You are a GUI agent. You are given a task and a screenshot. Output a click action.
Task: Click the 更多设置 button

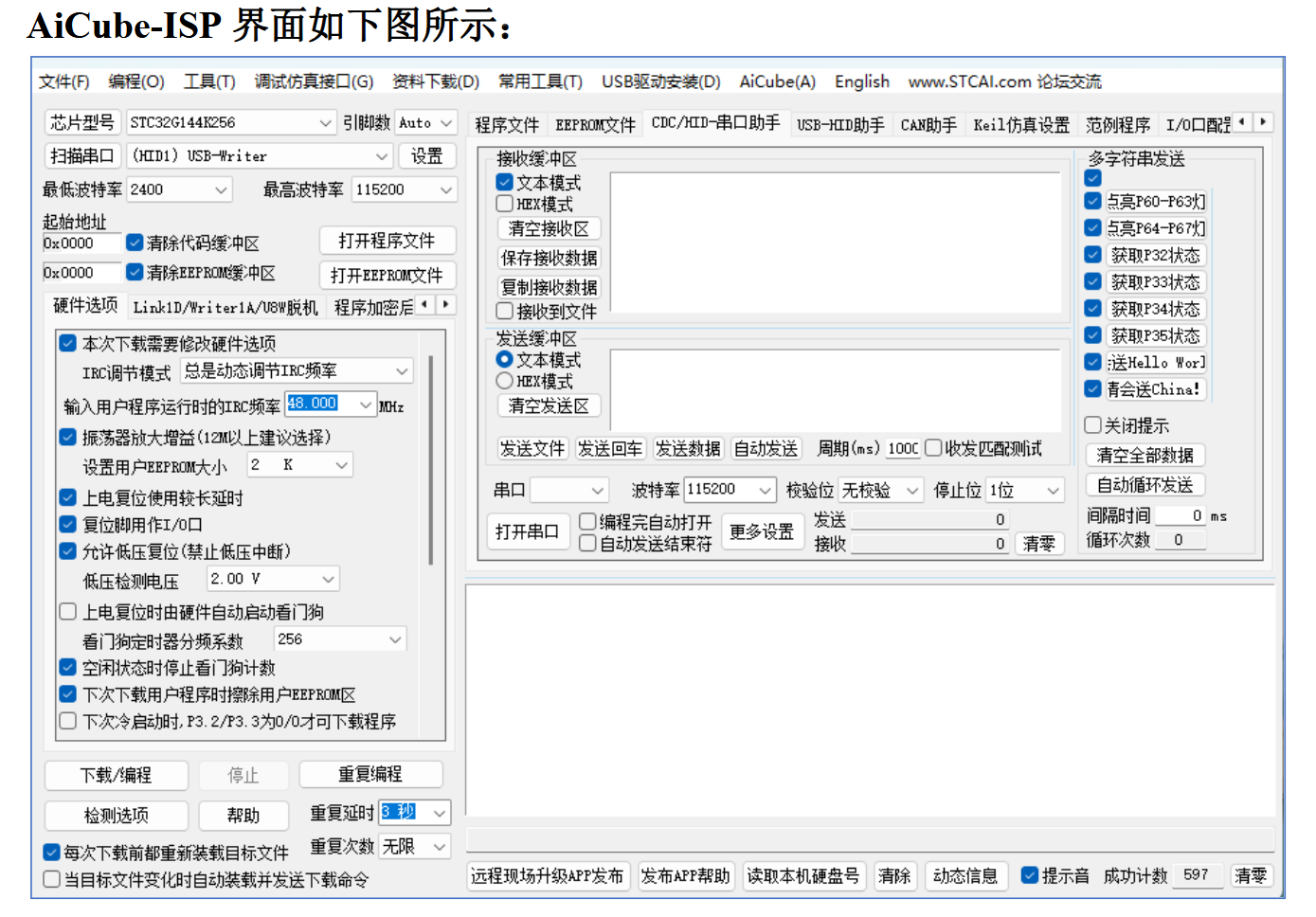tap(762, 531)
